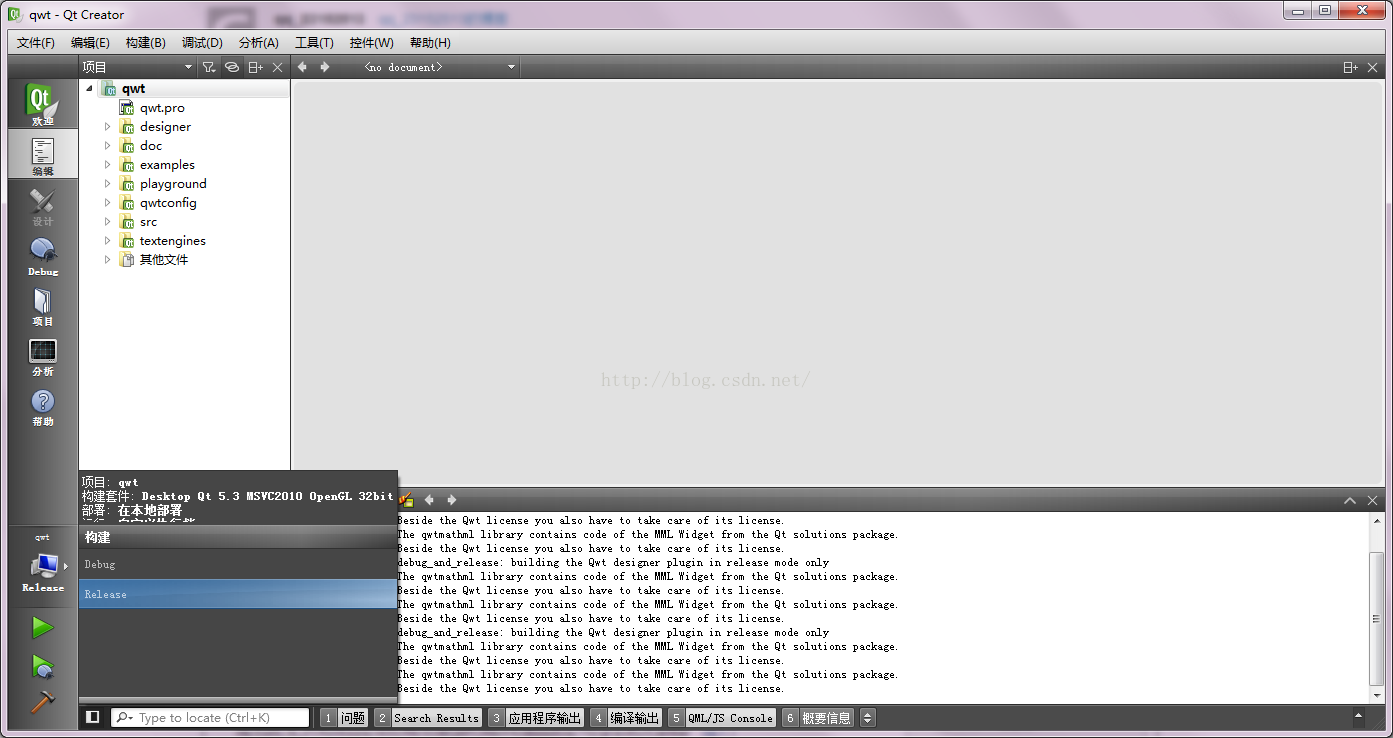The height and width of the screenshot is (738, 1393).
Task: Expand the examples folder
Action: (x=108, y=165)
